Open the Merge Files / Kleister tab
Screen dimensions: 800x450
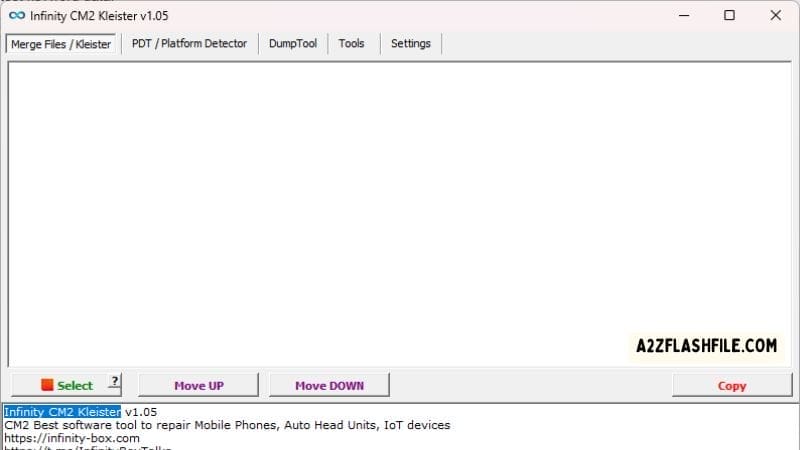point(61,44)
